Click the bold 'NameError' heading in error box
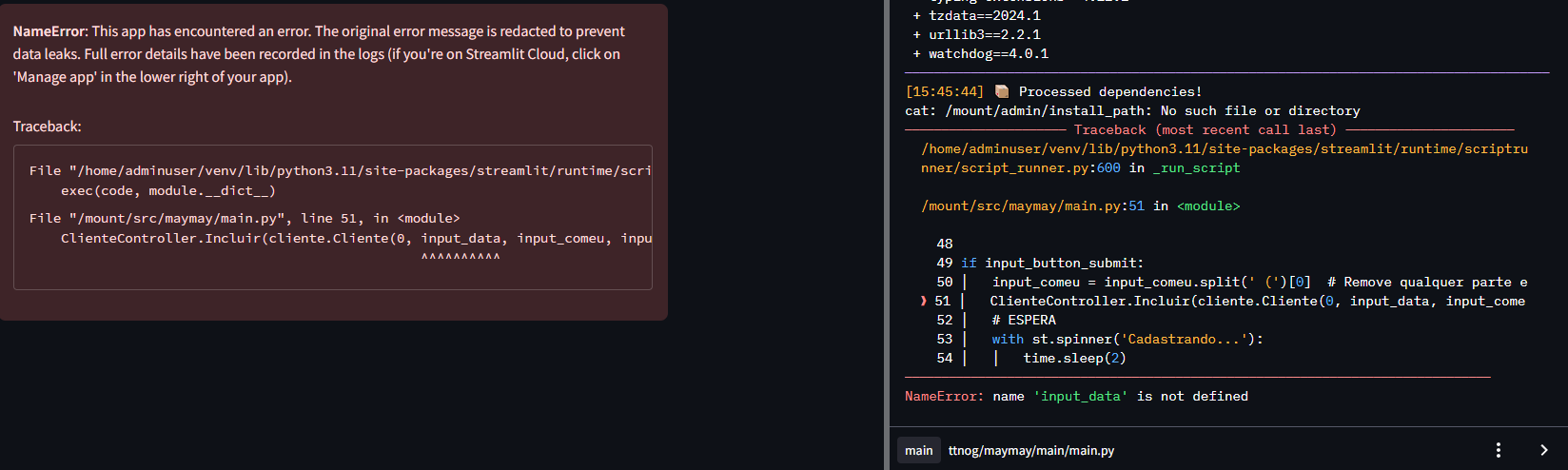Image resolution: width=1568 pixels, height=470 pixels. click(49, 31)
